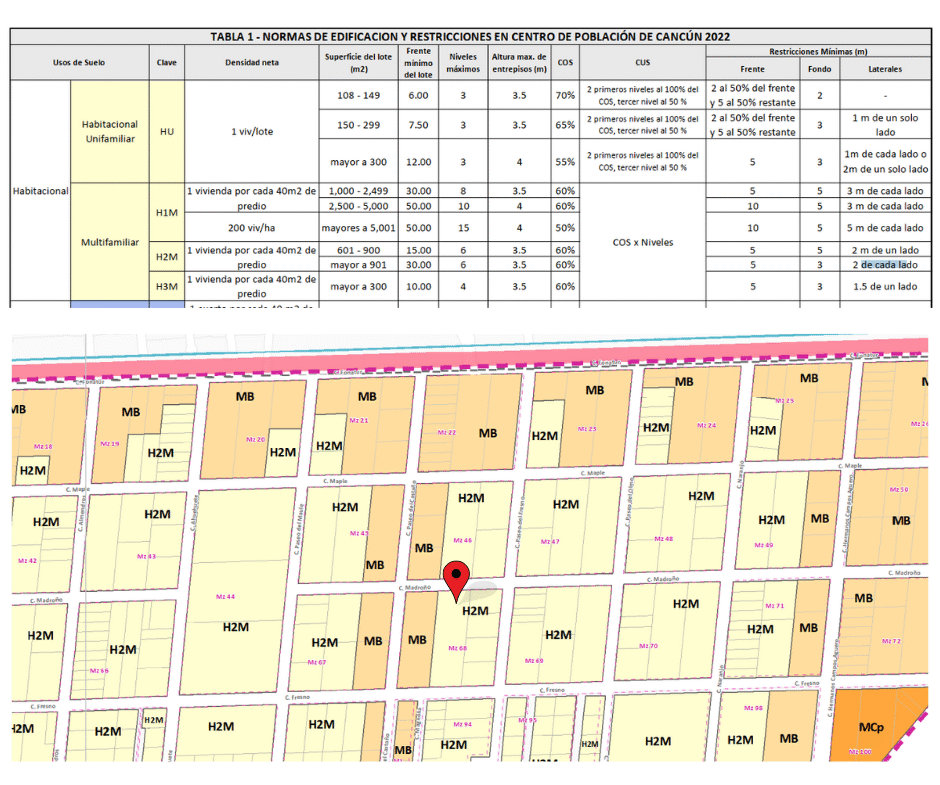Click the red location pin on the map
This screenshot has height=785, width=940.
457,581
